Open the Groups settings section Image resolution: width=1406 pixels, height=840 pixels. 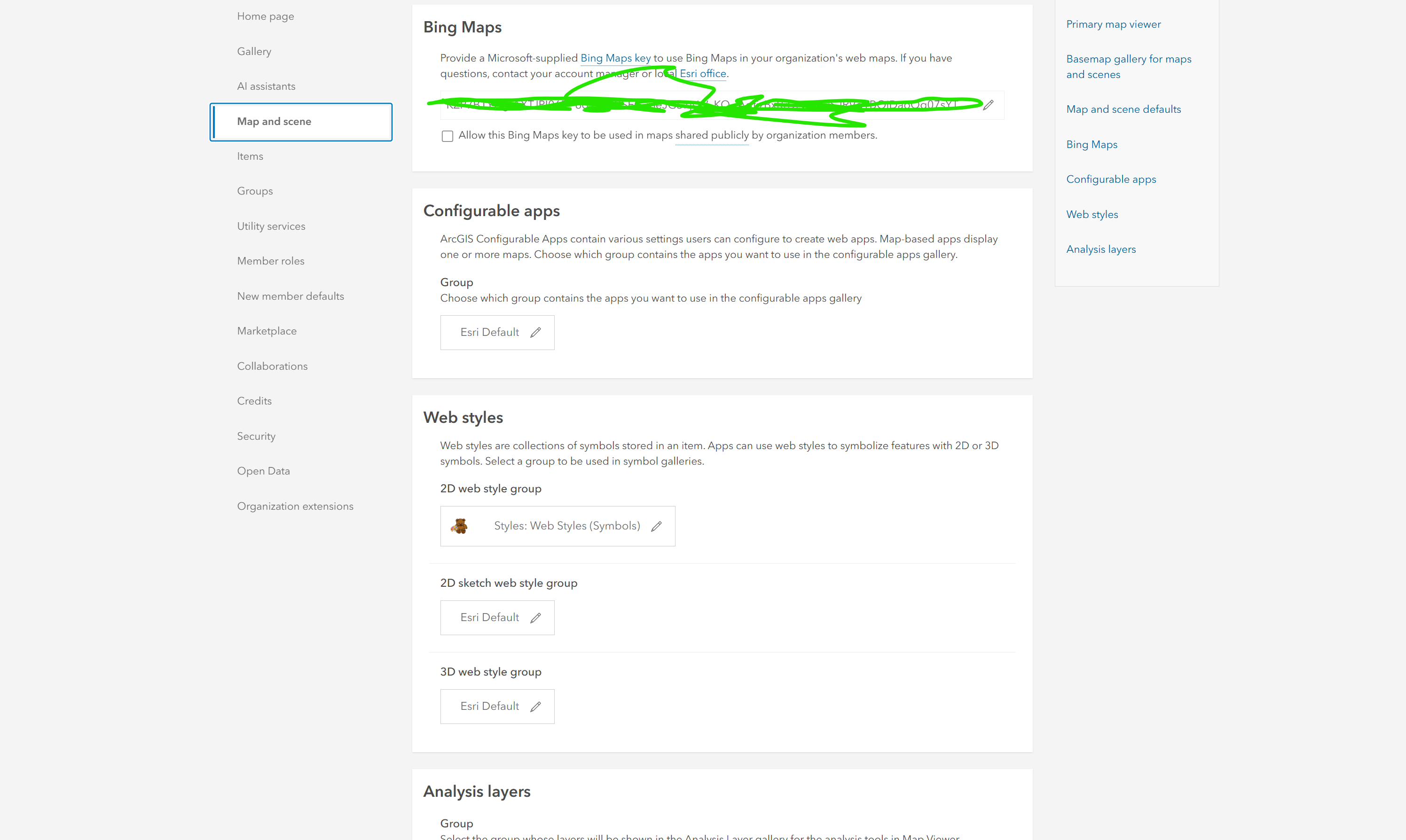click(x=255, y=191)
